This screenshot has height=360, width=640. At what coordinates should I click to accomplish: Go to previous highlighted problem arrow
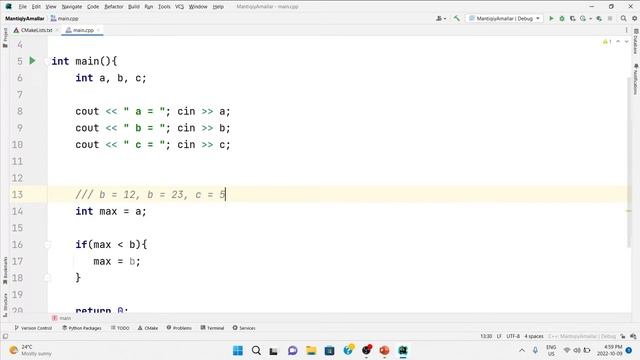[618, 42]
